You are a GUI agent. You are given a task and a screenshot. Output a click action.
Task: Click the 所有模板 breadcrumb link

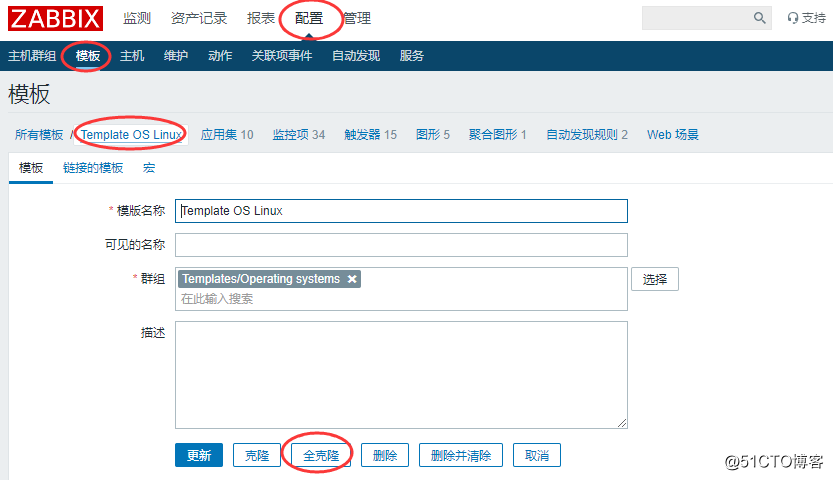tap(39, 135)
